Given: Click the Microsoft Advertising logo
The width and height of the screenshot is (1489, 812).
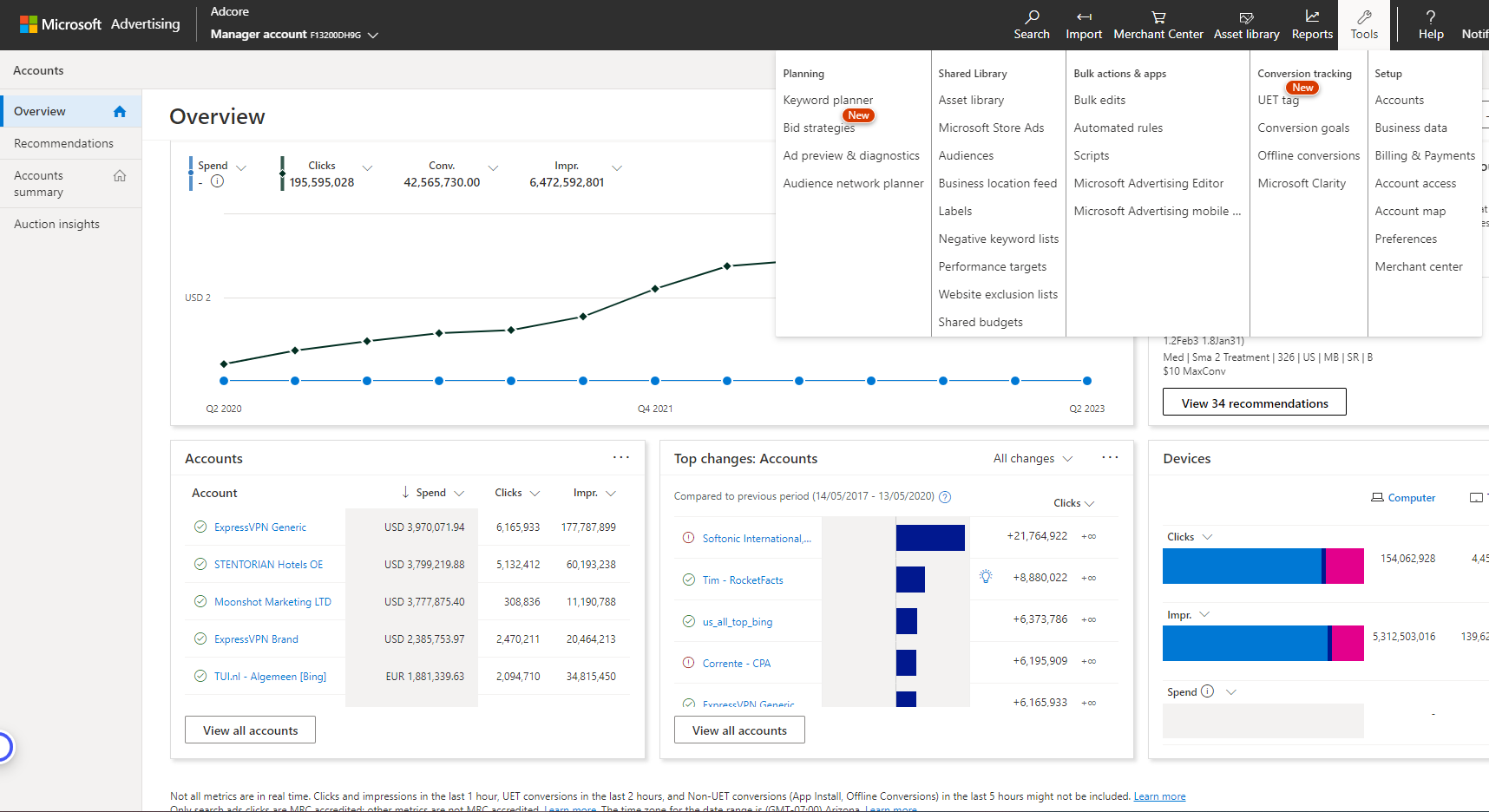Looking at the screenshot, I should coord(85,23).
